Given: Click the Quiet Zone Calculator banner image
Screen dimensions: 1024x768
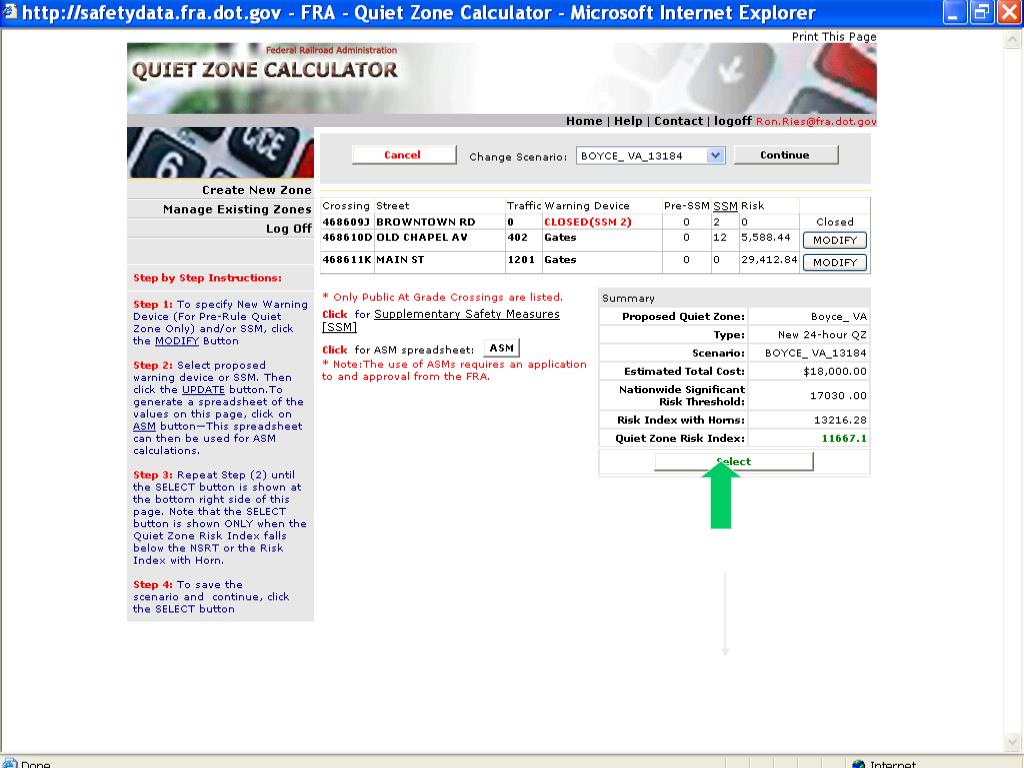Looking at the screenshot, I should 502,78.
